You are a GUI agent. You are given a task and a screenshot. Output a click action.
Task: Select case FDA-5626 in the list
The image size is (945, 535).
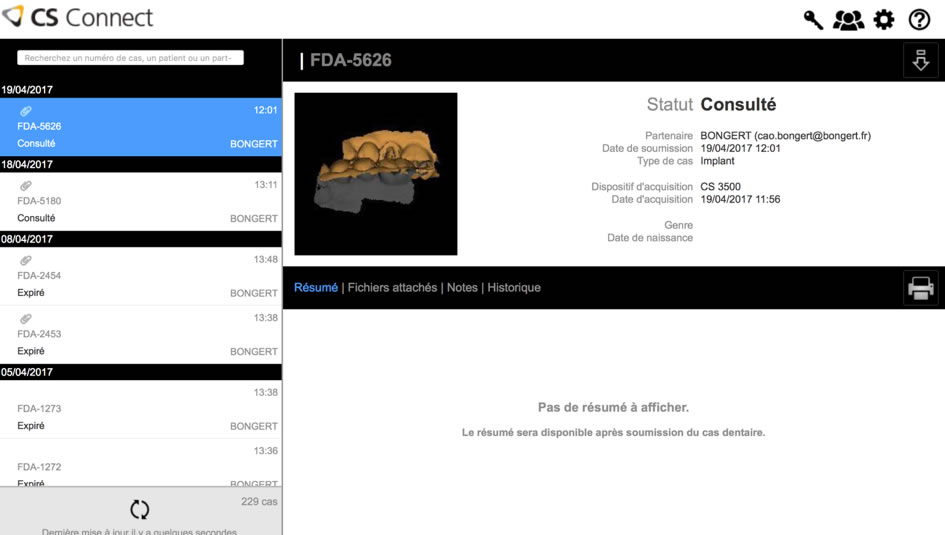click(140, 127)
